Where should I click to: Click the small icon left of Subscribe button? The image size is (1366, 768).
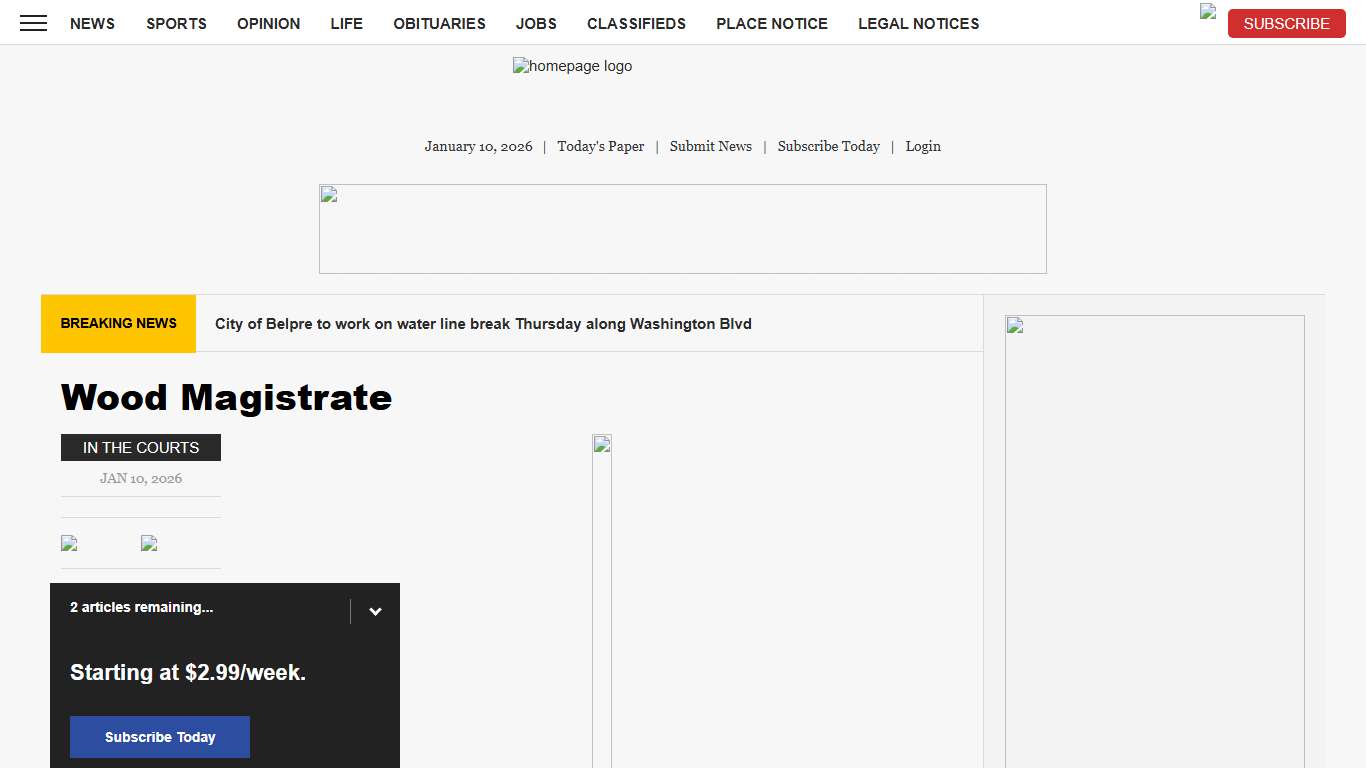click(x=1208, y=12)
